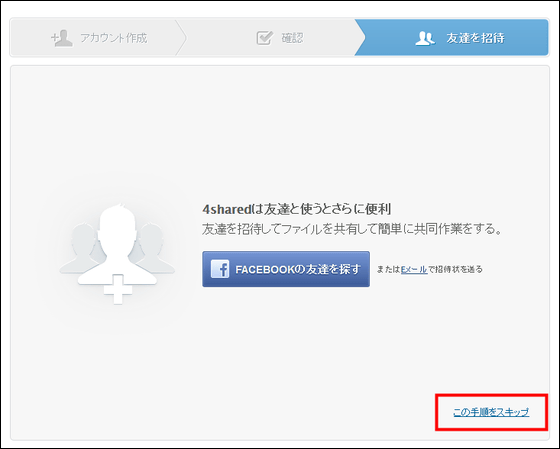
Task: Click the friends icon beside 友達を招待
Action: click(425, 38)
